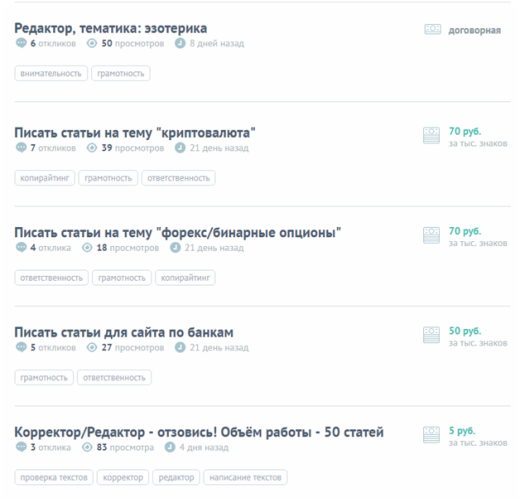Image resolution: width=520 pixels, height=503 pixels.
Task: Click the '27 просмотров' counter
Action: (x=133, y=348)
